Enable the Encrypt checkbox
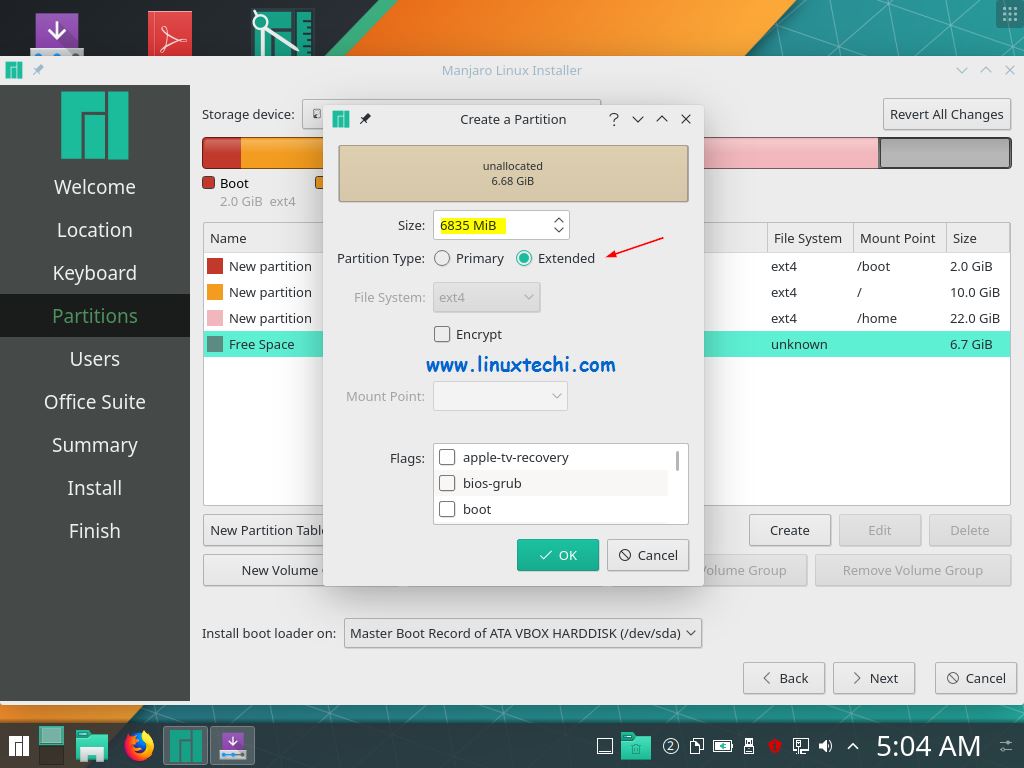The image size is (1024, 768). pos(442,334)
